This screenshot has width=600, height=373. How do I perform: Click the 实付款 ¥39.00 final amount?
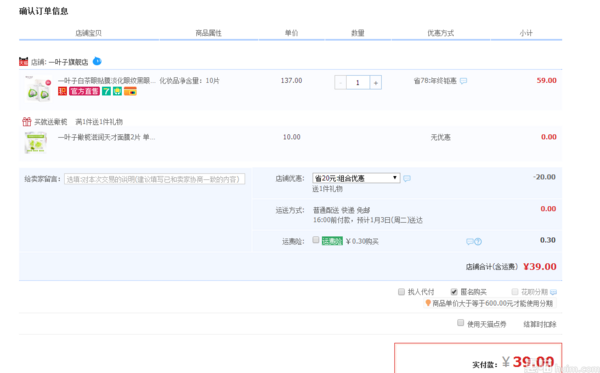[513, 362]
